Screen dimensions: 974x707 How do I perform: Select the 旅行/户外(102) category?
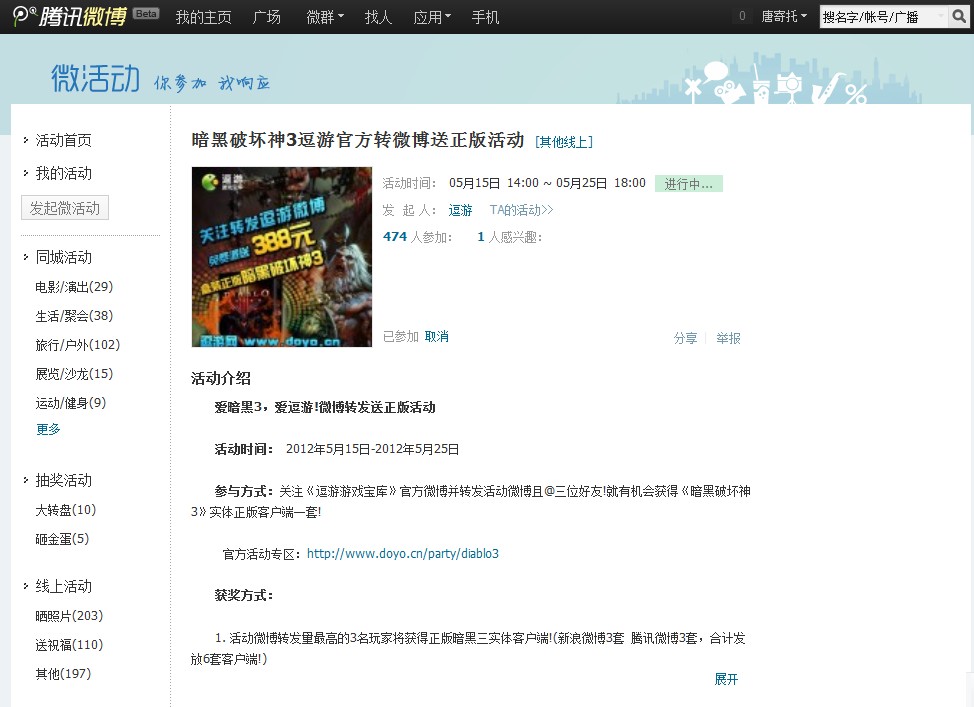click(78, 345)
